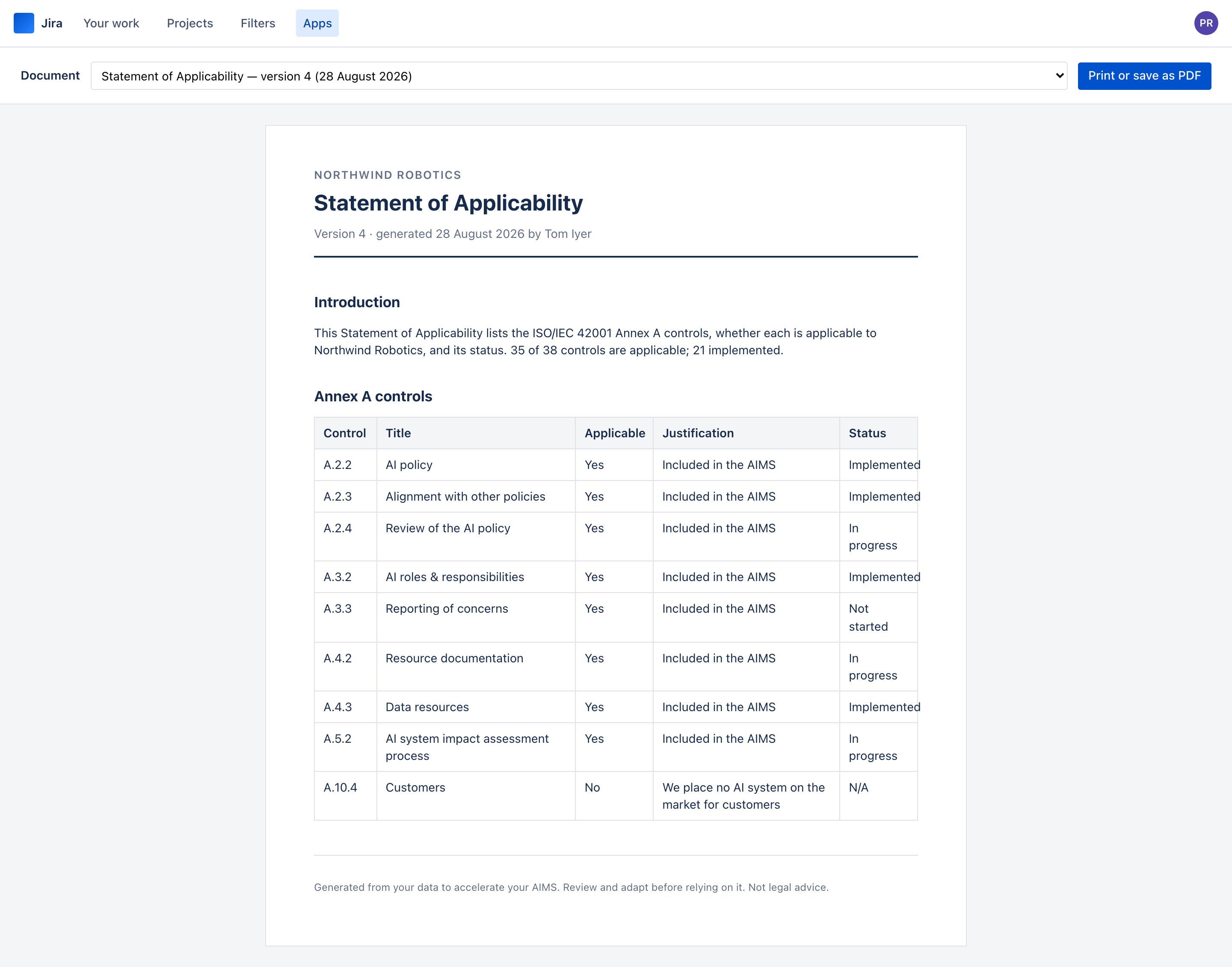1232x967 pixels.
Task: Open the Filters menu
Action: pos(258,23)
